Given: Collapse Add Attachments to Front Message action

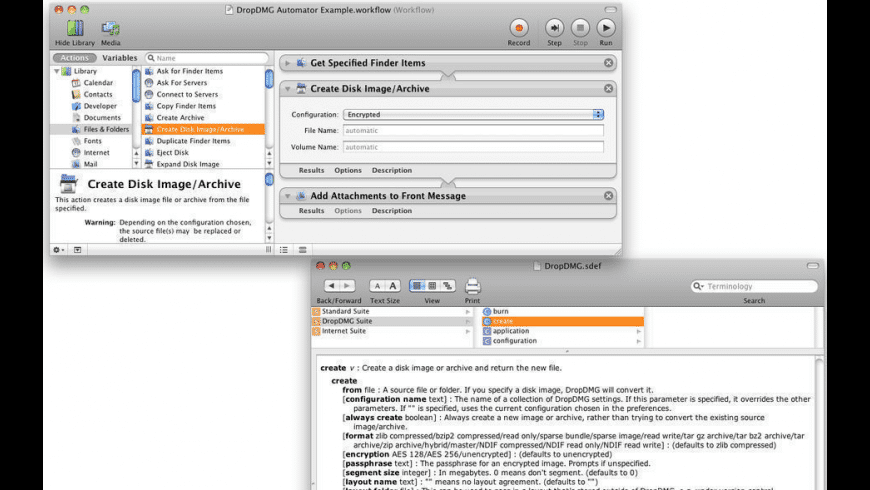Looking at the screenshot, I should click(x=287, y=196).
